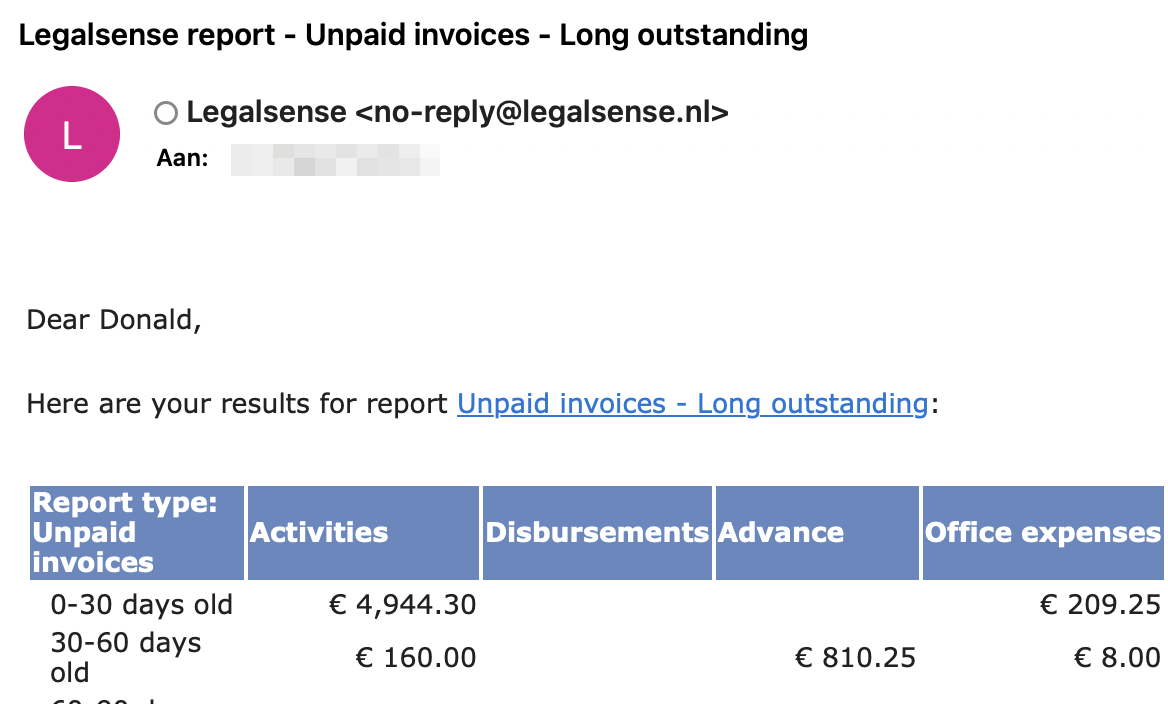The width and height of the screenshot is (1168, 704).
Task: Click the € 4,944.30 activities amount
Action: [x=403, y=605]
